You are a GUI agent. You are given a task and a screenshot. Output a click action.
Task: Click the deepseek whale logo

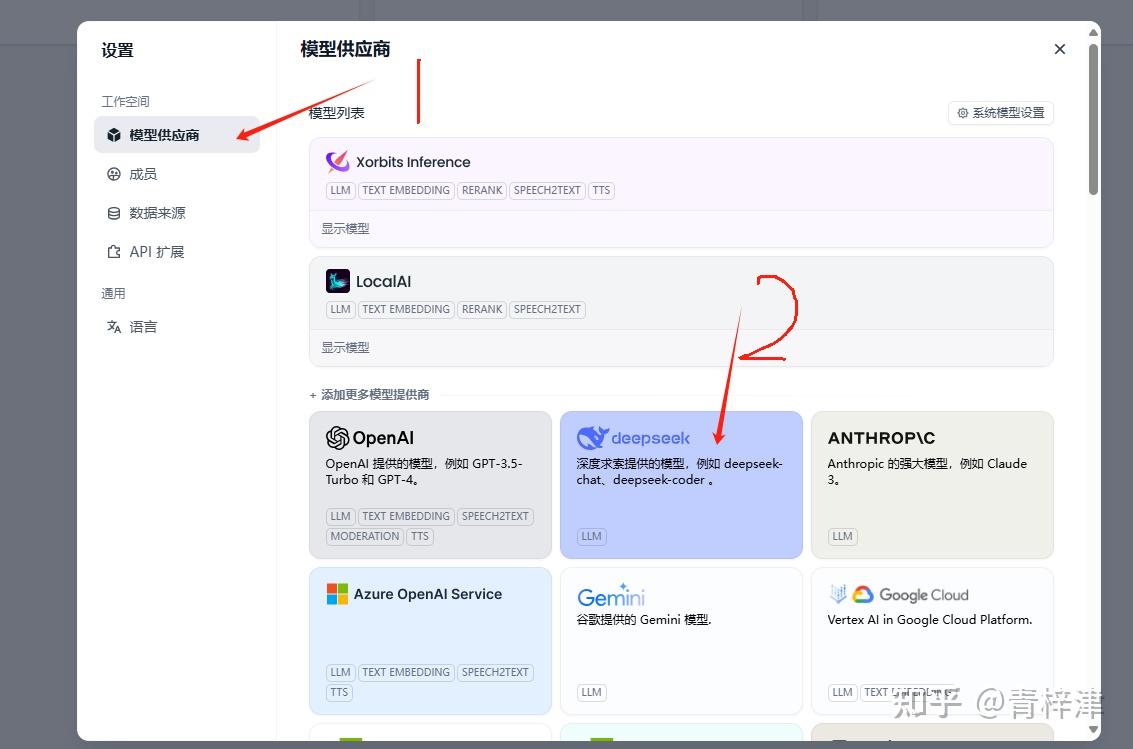[x=593, y=438]
